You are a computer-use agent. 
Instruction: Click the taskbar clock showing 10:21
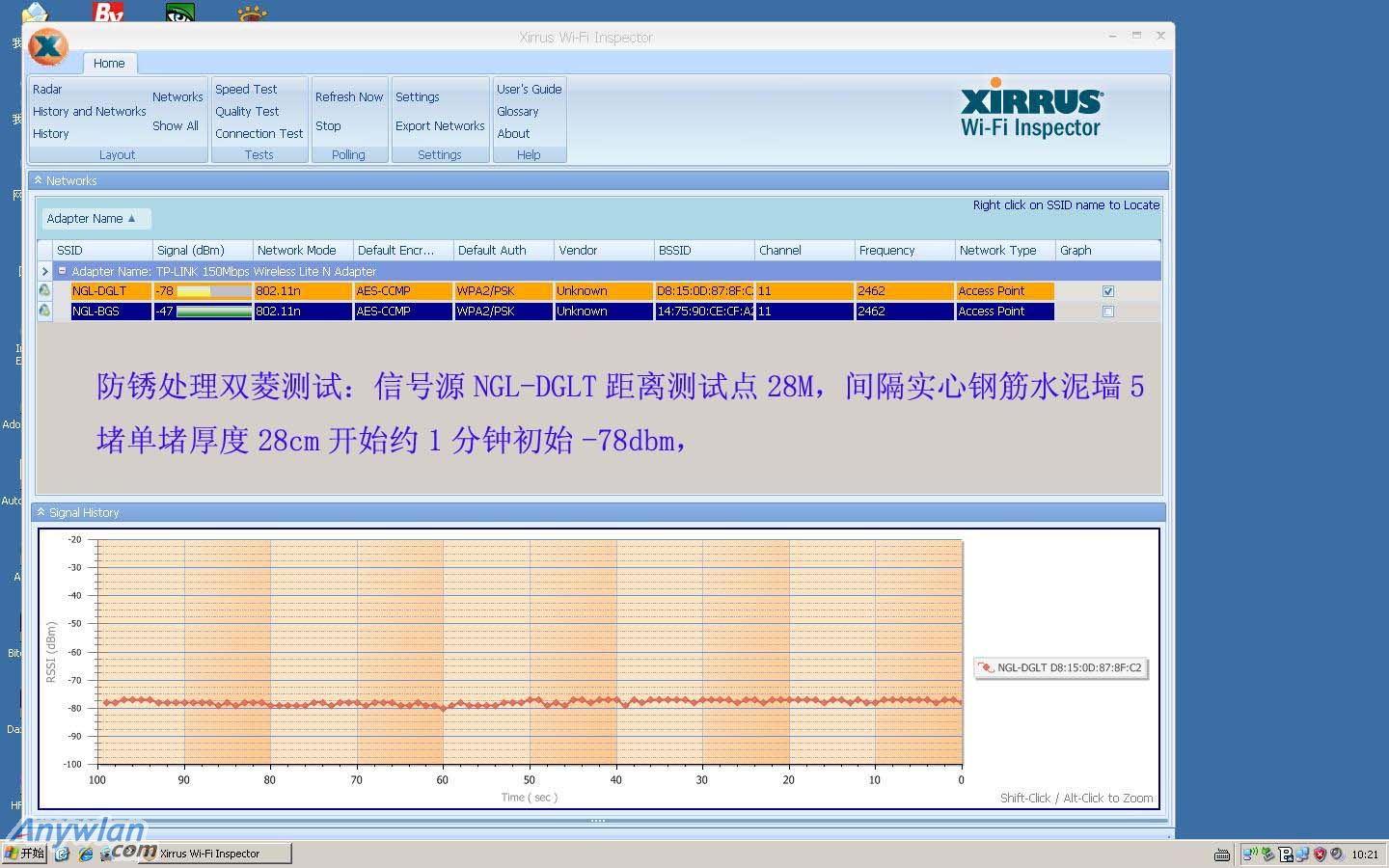click(x=1365, y=854)
